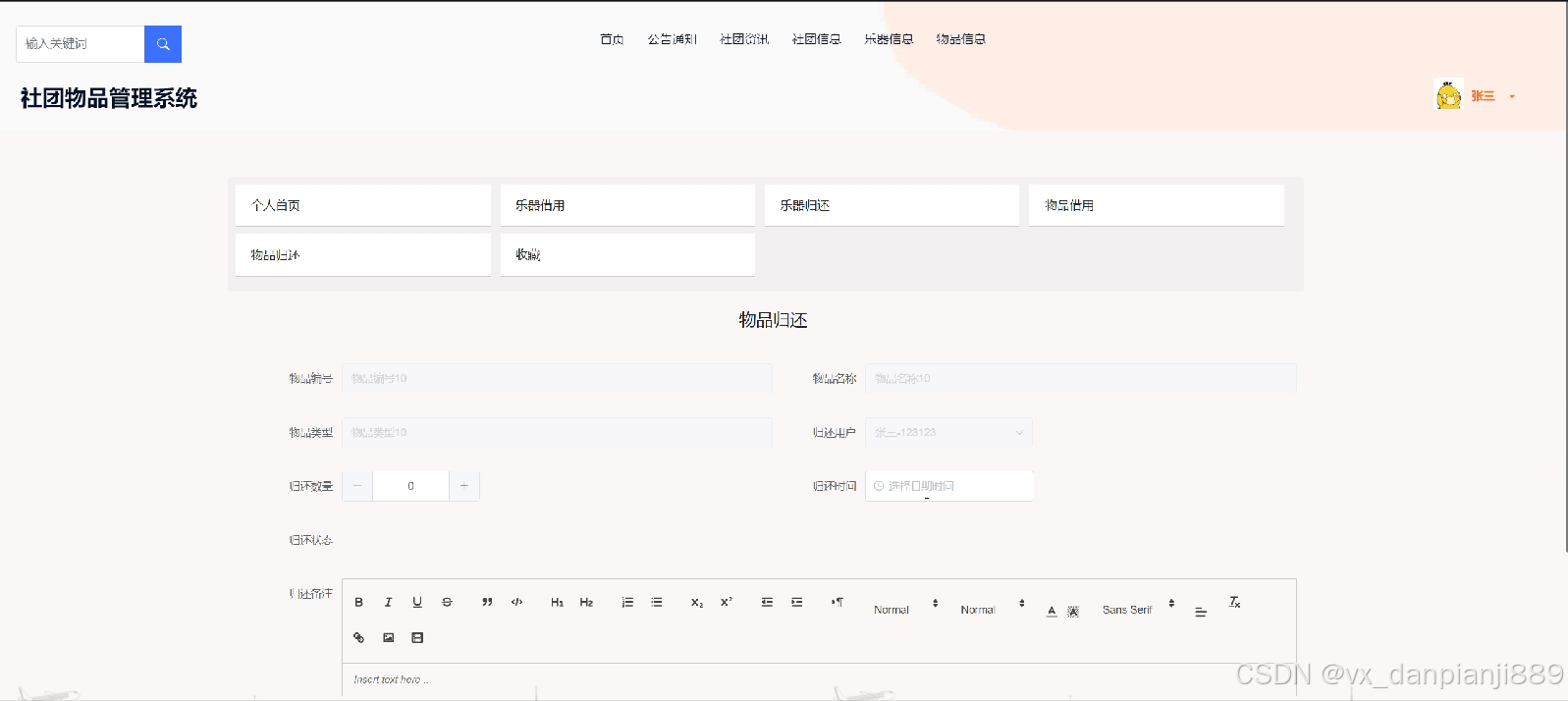The width and height of the screenshot is (1568, 701).
Task: Click the 物品类型 input field
Action: coord(557,432)
